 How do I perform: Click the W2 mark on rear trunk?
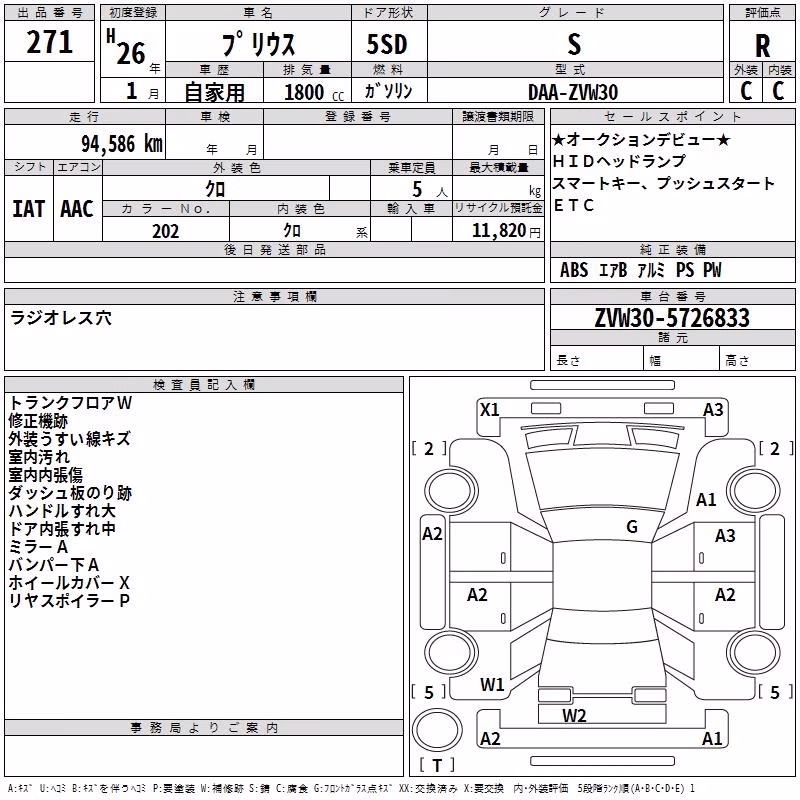[574, 716]
